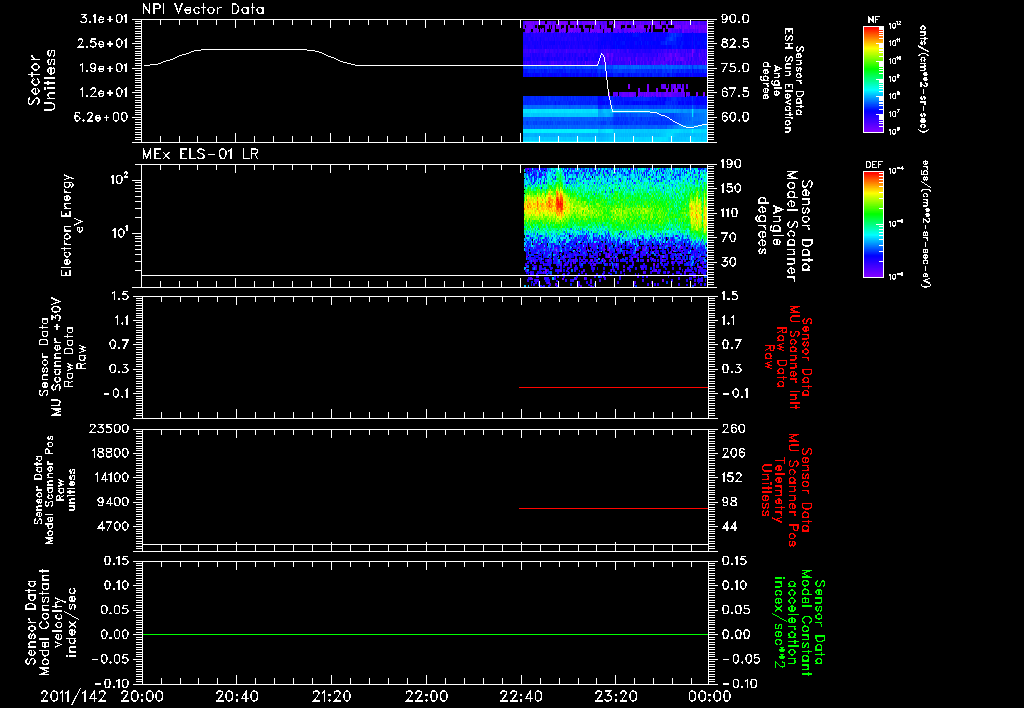Click the green constant velocity line
This screenshot has height=708, width=1024.
(x=425, y=634)
